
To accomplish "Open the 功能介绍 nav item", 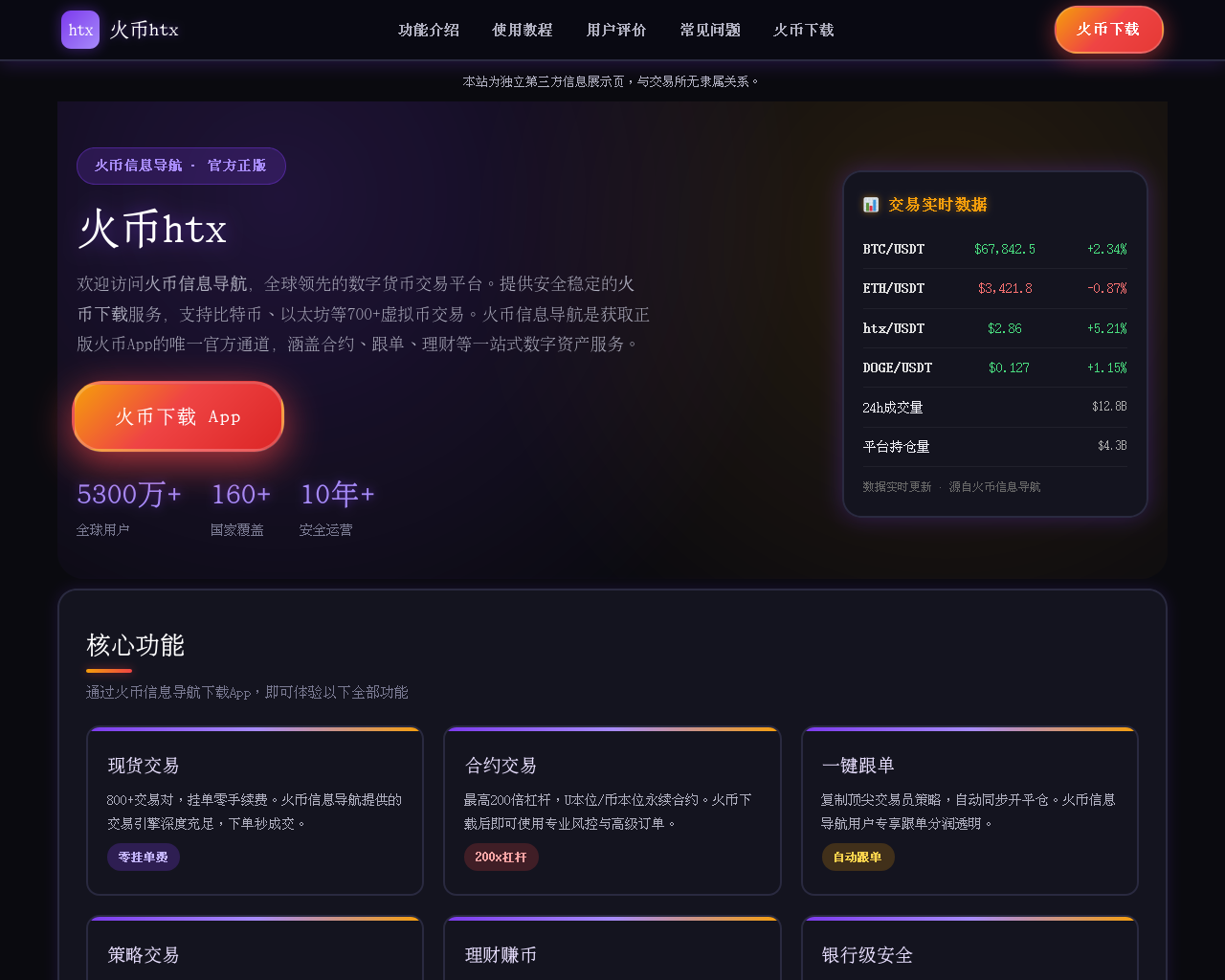I will point(429,30).
